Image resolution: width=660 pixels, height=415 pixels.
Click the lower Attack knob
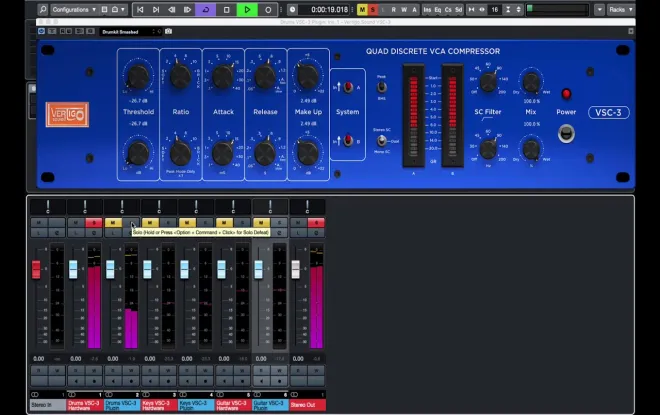click(223, 153)
